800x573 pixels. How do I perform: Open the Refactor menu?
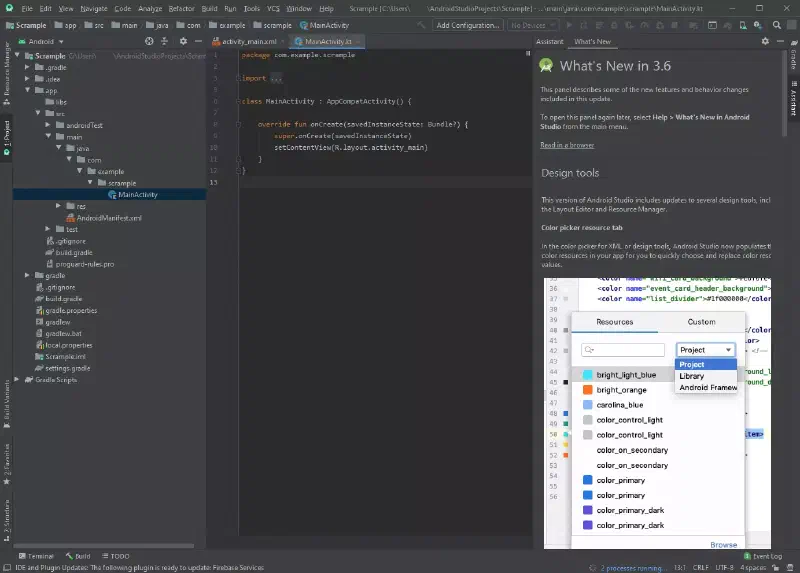tap(181, 9)
